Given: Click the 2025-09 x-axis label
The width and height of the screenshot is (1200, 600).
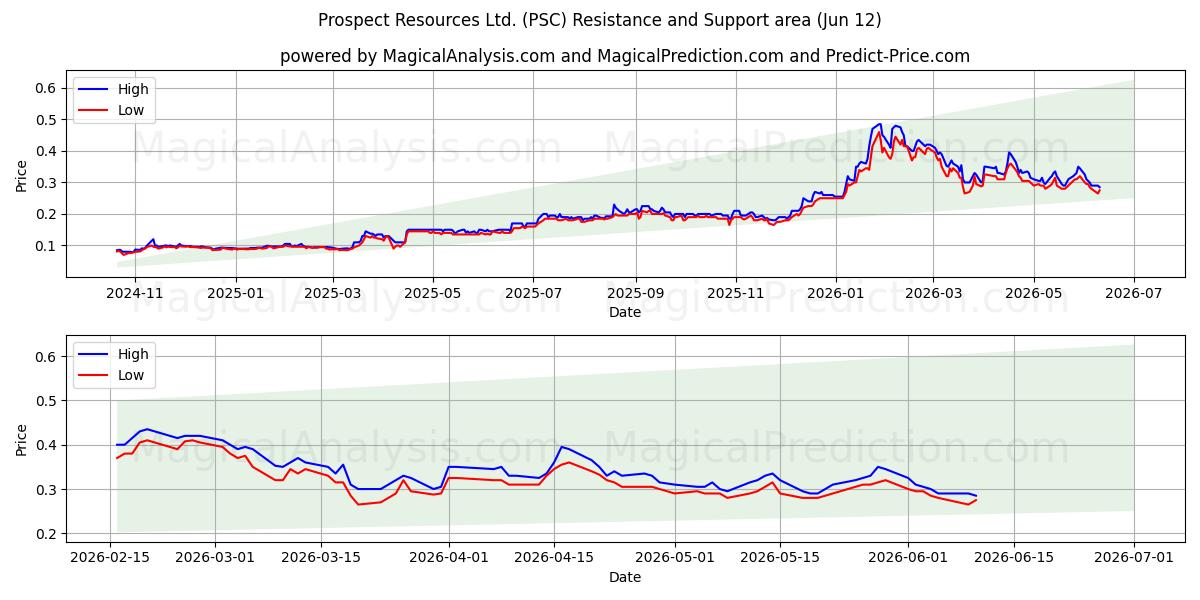Looking at the screenshot, I should coord(636,293).
